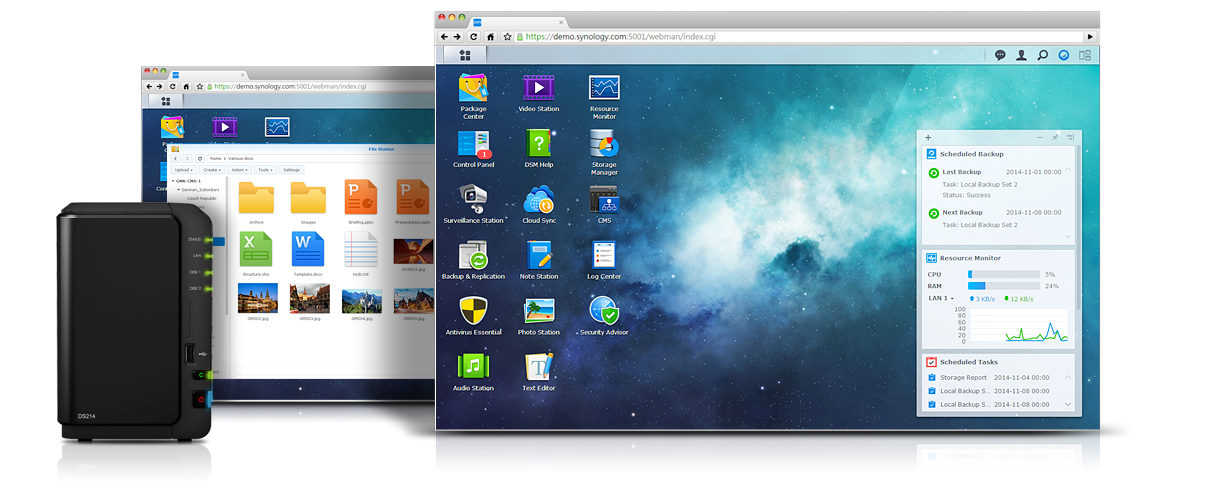Click the Tools menu in File Station

pos(265,170)
